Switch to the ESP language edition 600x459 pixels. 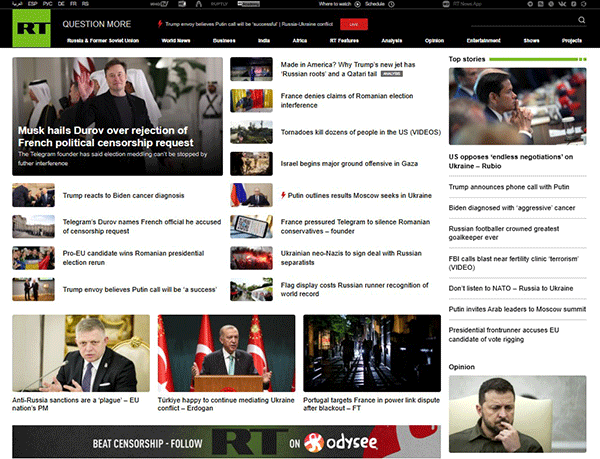click(x=33, y=4)
